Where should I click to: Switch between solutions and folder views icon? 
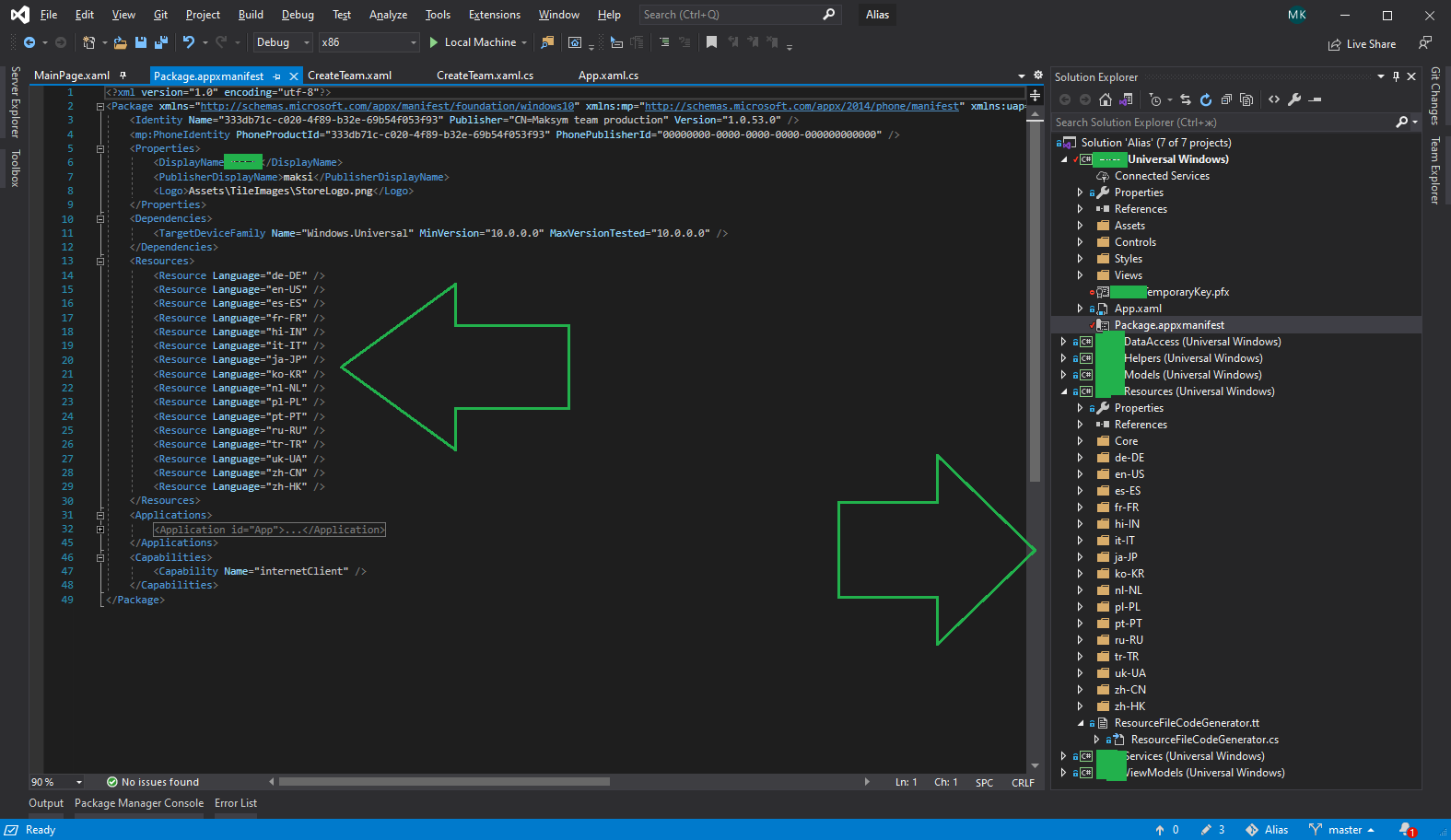tap(1125, 99)
